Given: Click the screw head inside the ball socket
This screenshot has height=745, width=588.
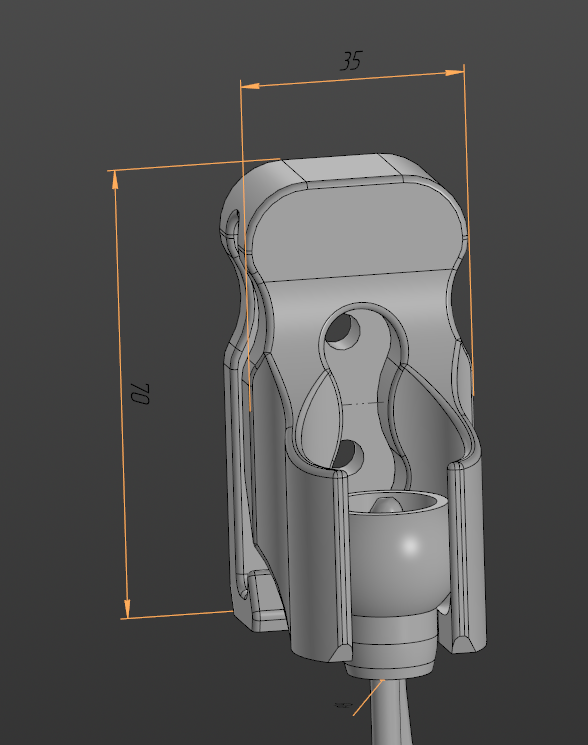Looking at the screenshot, I should click(x=386, y=505).
